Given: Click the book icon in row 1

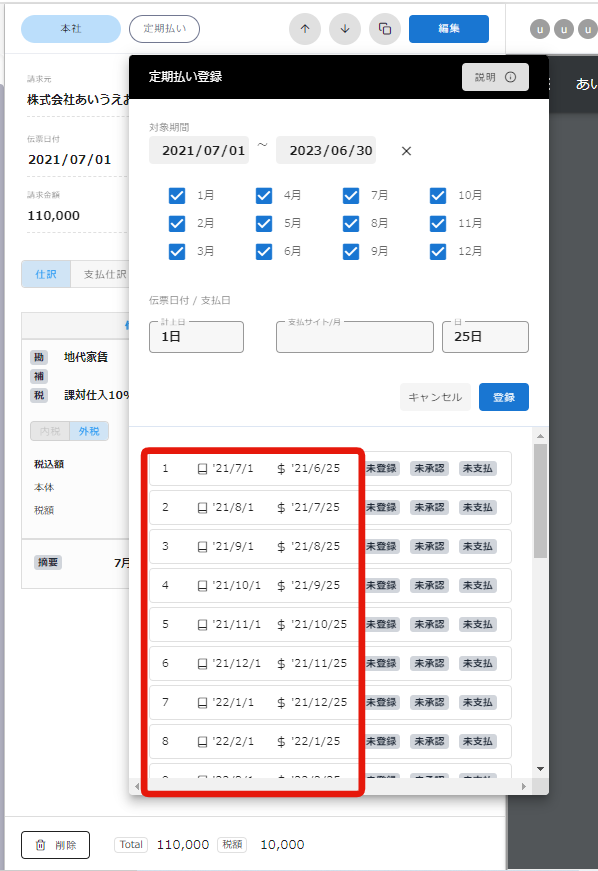Looking at the screenshot, I should 203,469.
